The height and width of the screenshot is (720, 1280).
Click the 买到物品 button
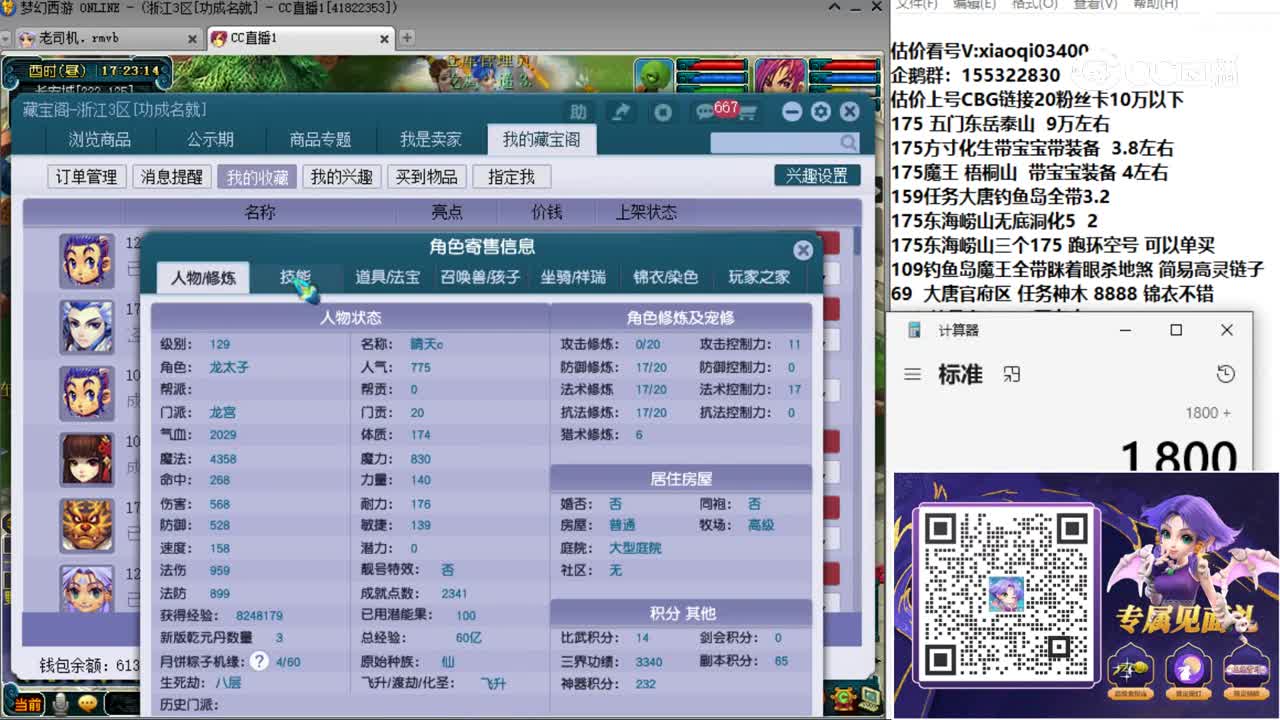coord(427,177)
